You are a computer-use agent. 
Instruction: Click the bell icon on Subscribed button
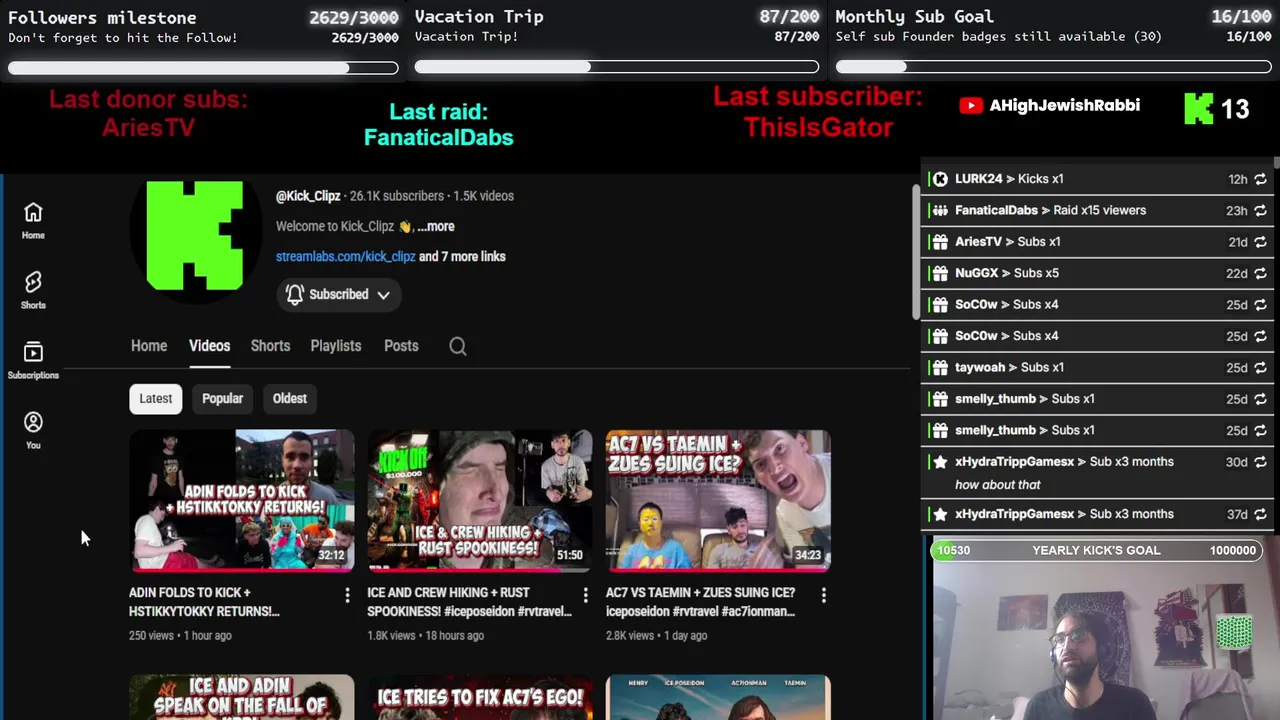(x=295, y=294)
